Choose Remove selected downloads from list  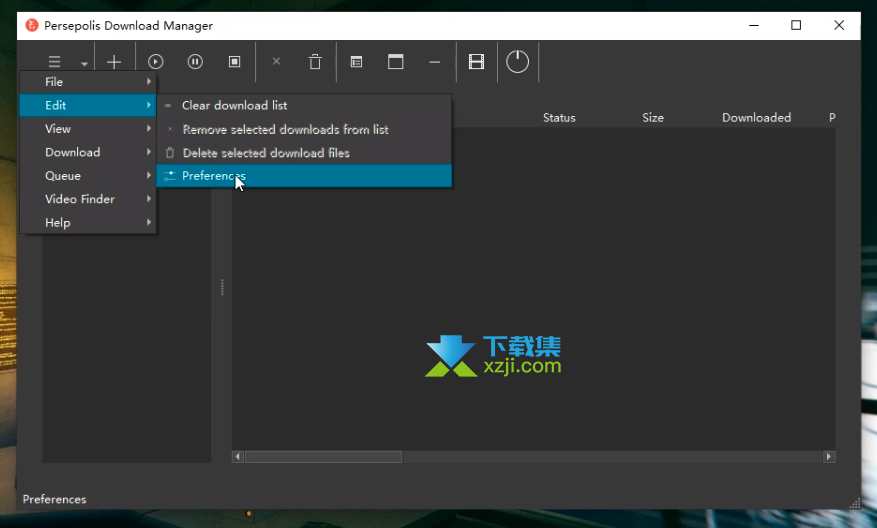click(x=304, y=129)
